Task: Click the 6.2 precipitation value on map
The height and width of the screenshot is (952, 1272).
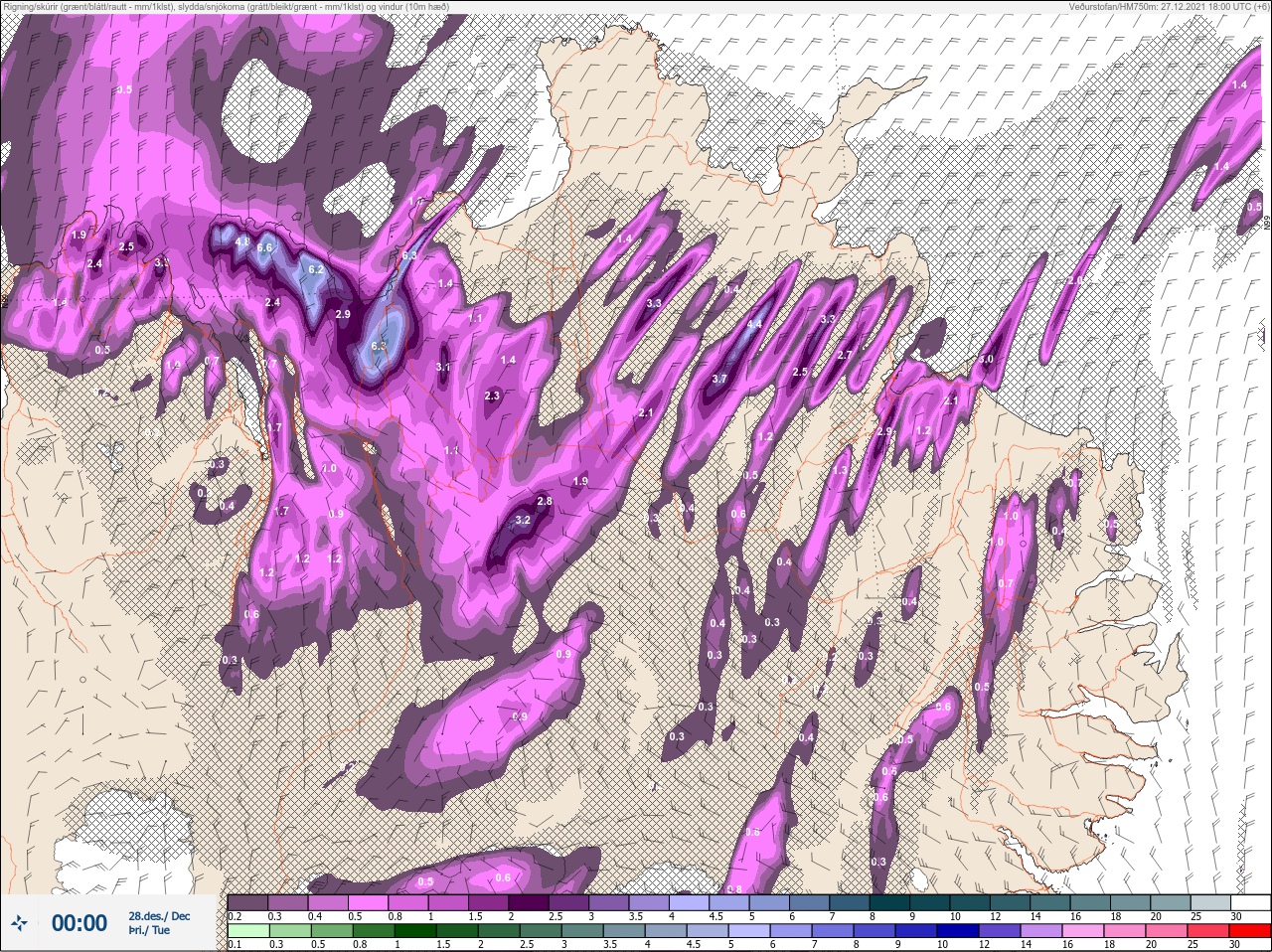Action: click(316, 269)
